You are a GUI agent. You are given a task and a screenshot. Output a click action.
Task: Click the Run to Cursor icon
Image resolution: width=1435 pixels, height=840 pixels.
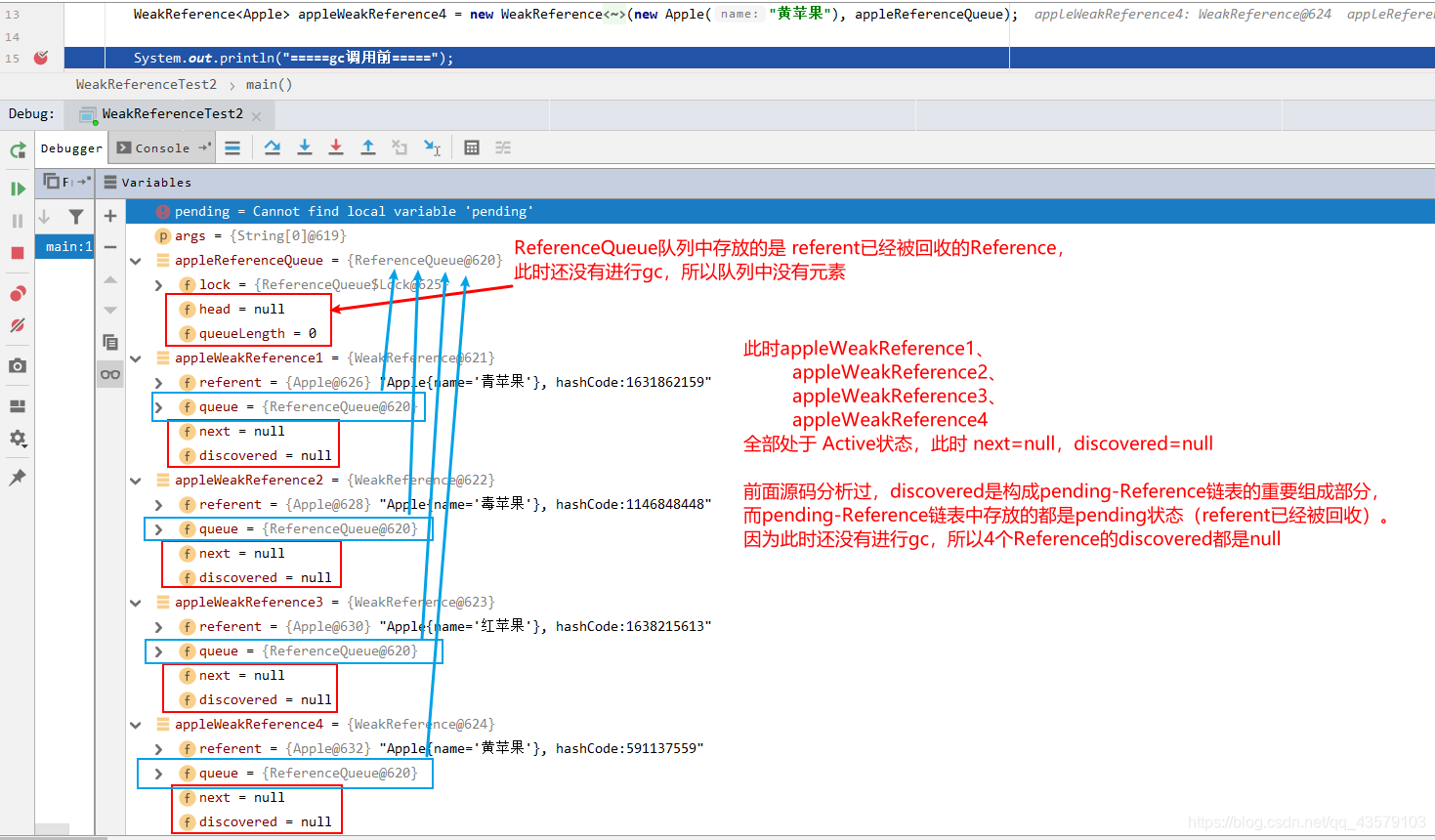(x=432, y=147)
